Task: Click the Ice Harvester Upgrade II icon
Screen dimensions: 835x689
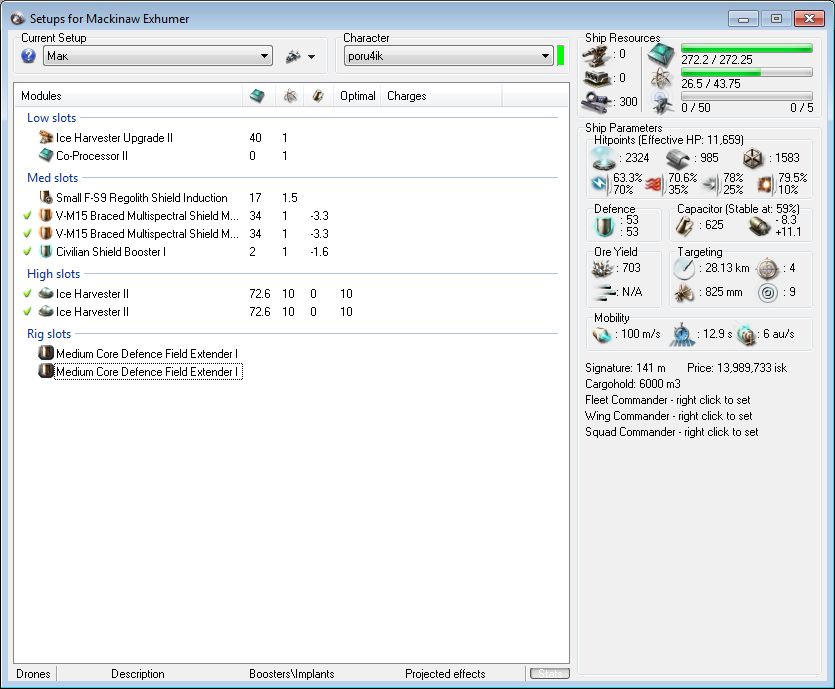Action: (x=46, y=137)
